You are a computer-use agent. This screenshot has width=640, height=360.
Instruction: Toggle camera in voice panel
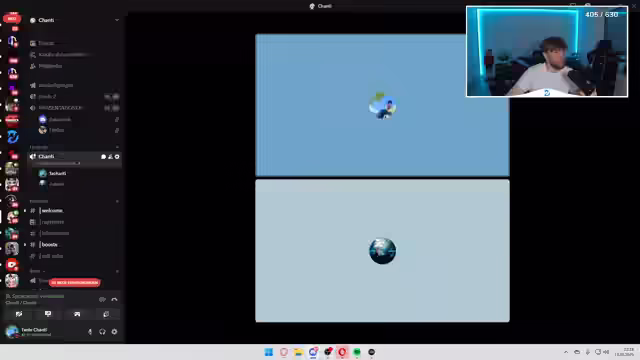[19, 314]
